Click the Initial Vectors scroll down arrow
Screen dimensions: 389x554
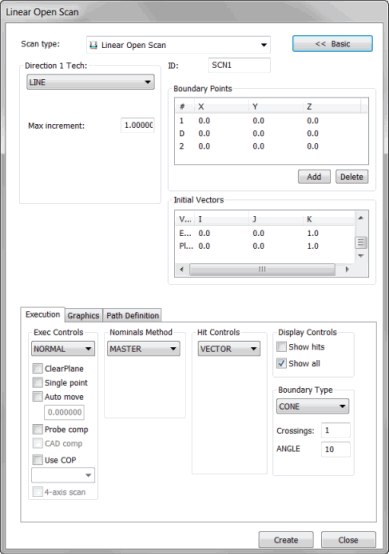361,255
